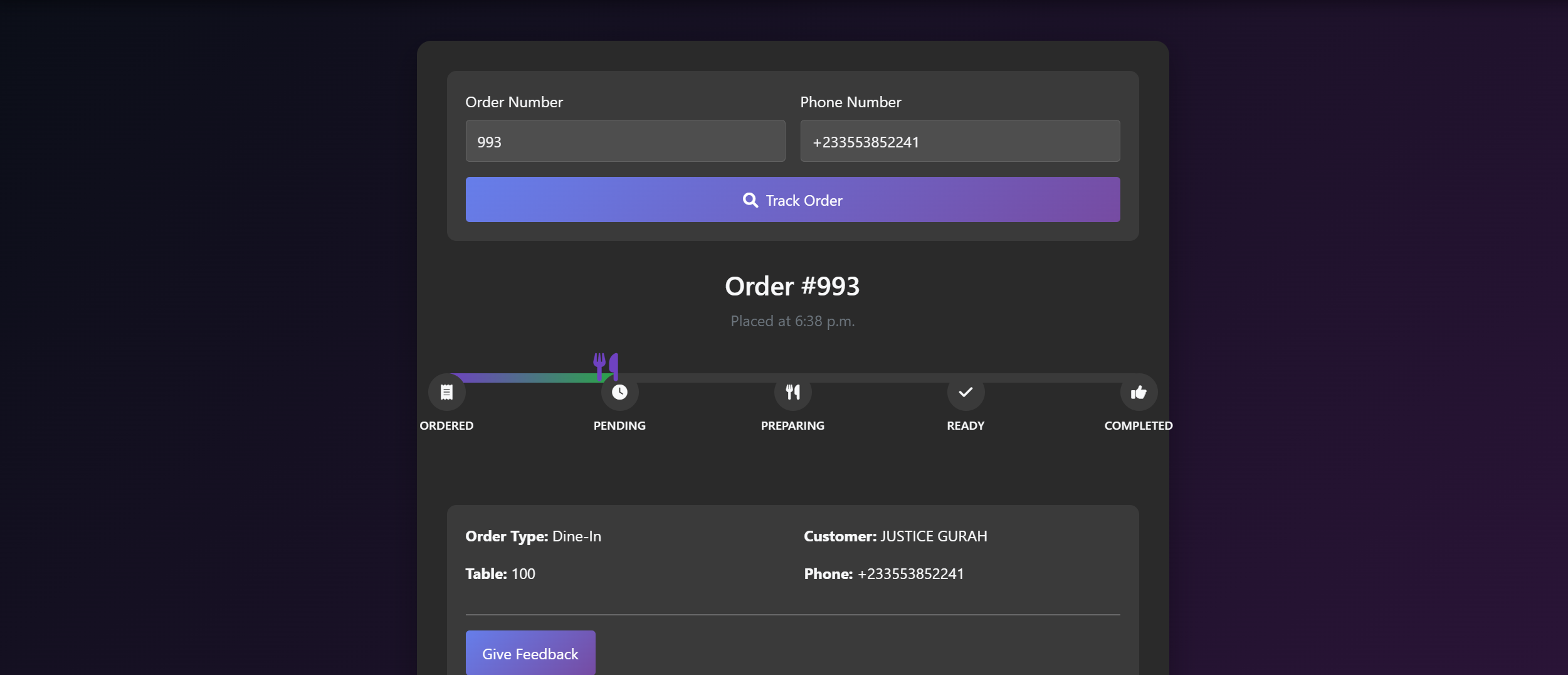This screenshot has width=1568, height=675.
Task: Click the customer name JUSTICE GURAH
Action: [934, 536]
